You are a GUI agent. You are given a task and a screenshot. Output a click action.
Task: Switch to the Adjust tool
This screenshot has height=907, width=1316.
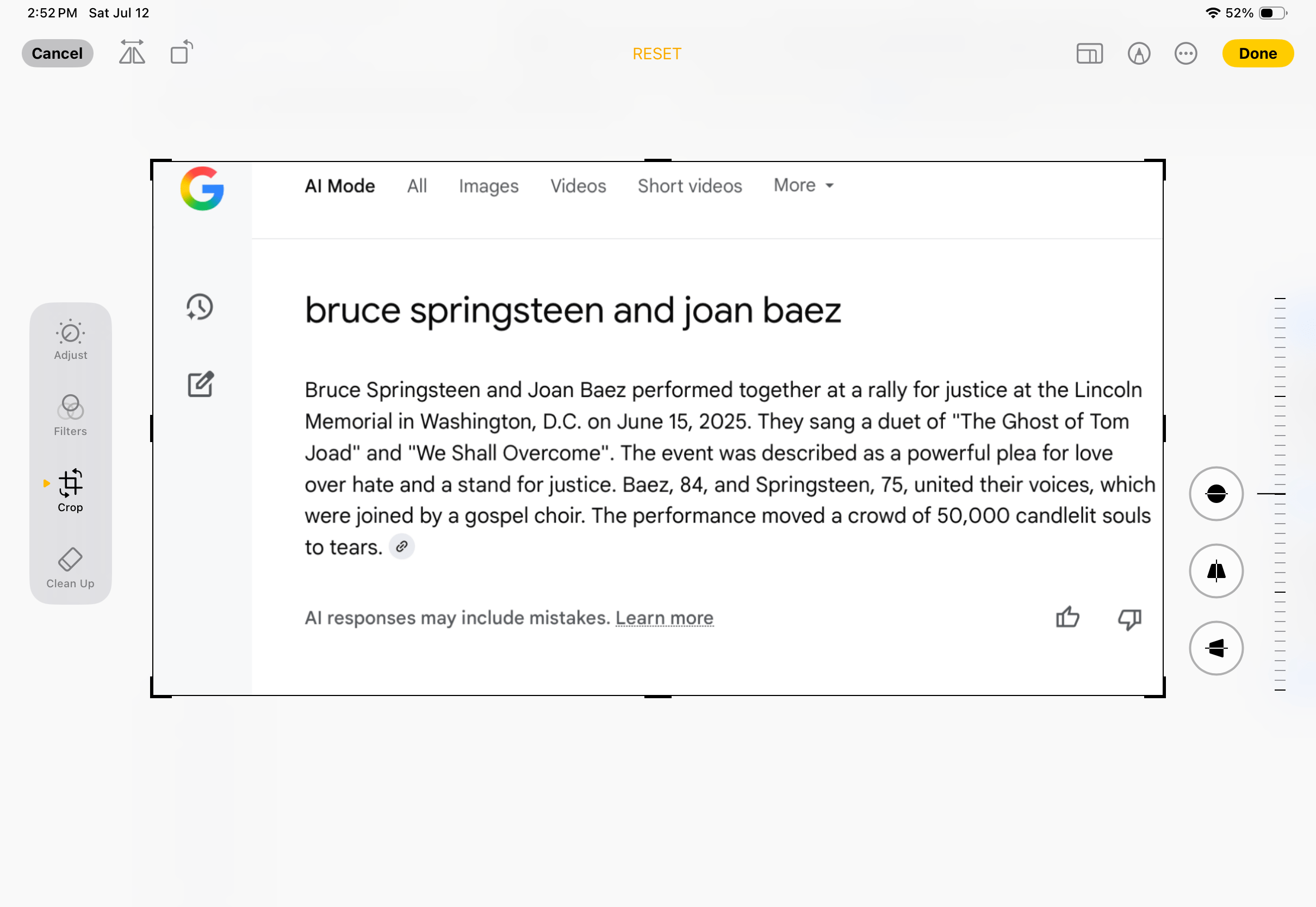71,339
